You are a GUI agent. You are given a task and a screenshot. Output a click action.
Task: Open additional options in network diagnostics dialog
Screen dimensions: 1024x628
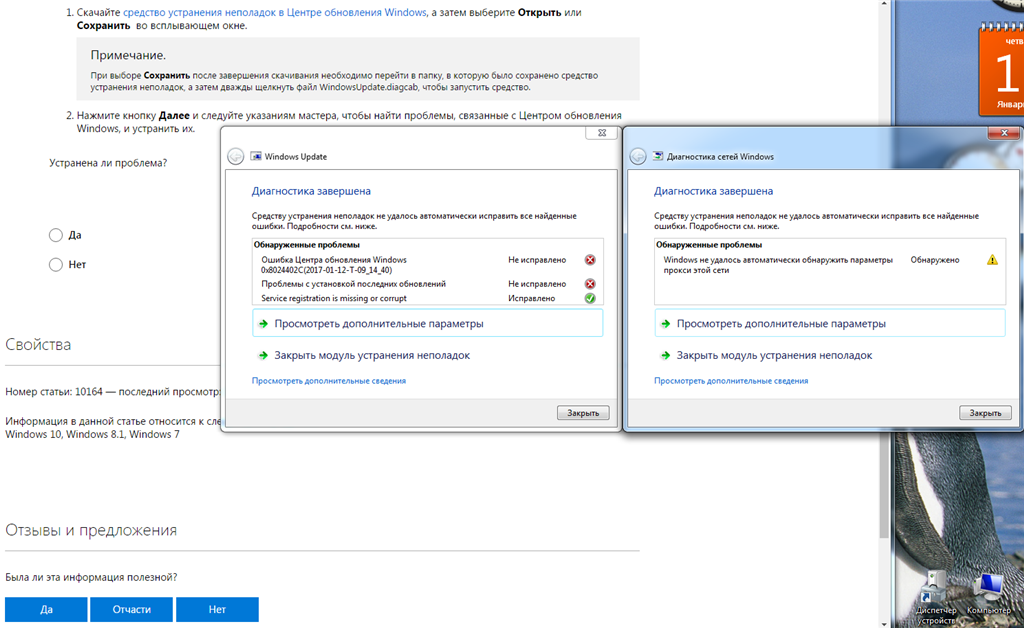(829, 324)
